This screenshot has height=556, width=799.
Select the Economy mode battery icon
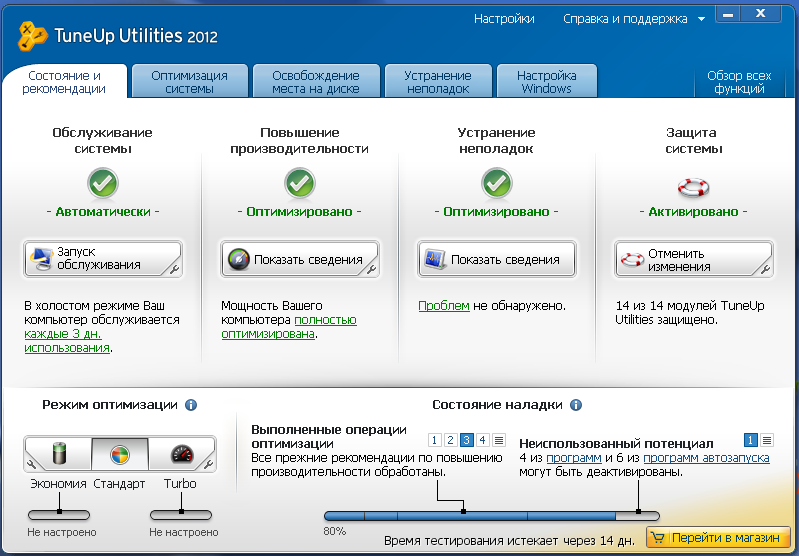[61, 454]
